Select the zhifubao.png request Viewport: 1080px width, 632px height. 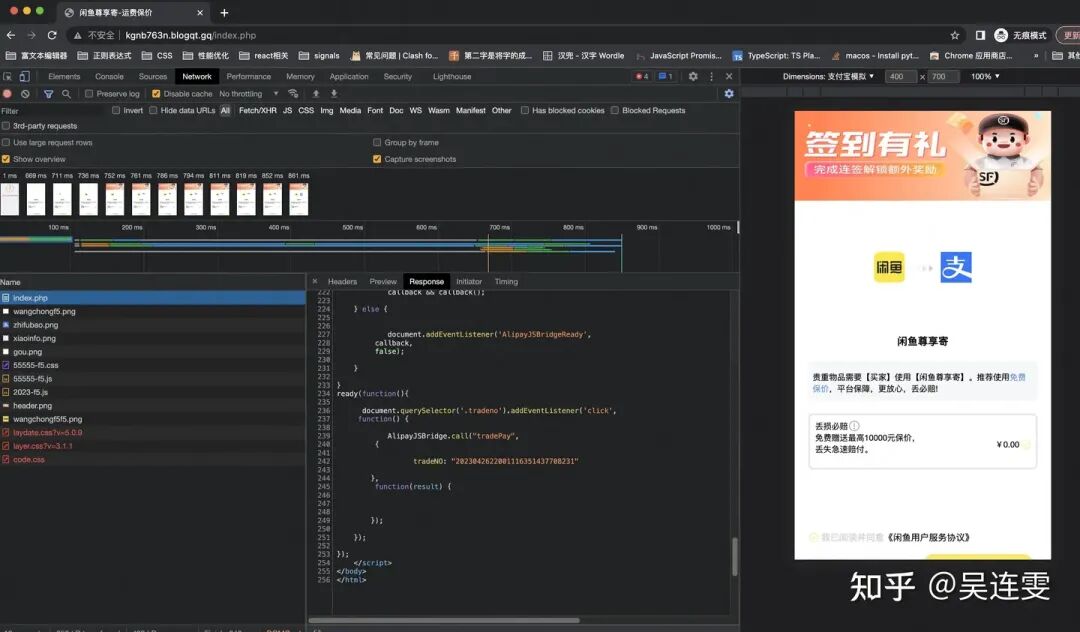(153, 325)
